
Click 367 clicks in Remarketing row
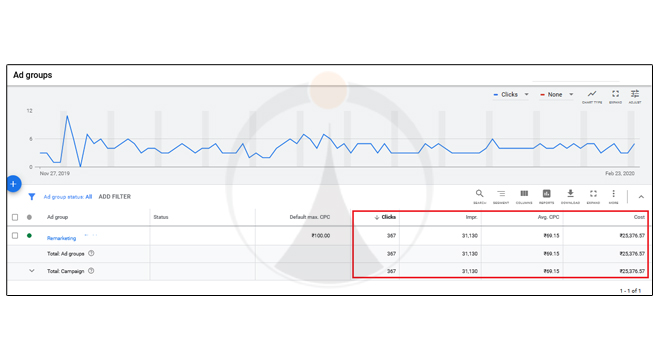pyautogui.click(x=391, y=236)
